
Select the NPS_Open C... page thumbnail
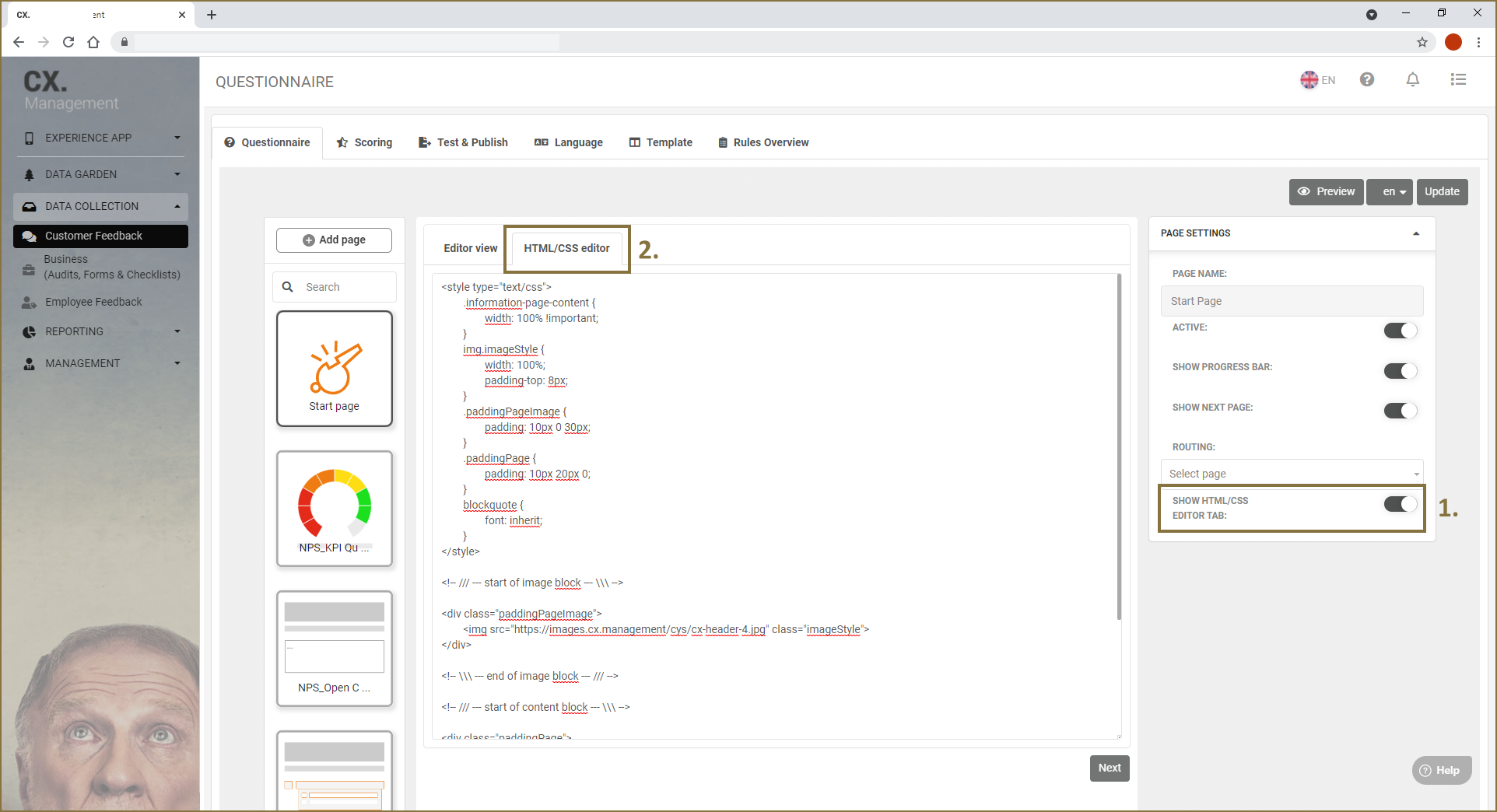click(x=335, y=649)
